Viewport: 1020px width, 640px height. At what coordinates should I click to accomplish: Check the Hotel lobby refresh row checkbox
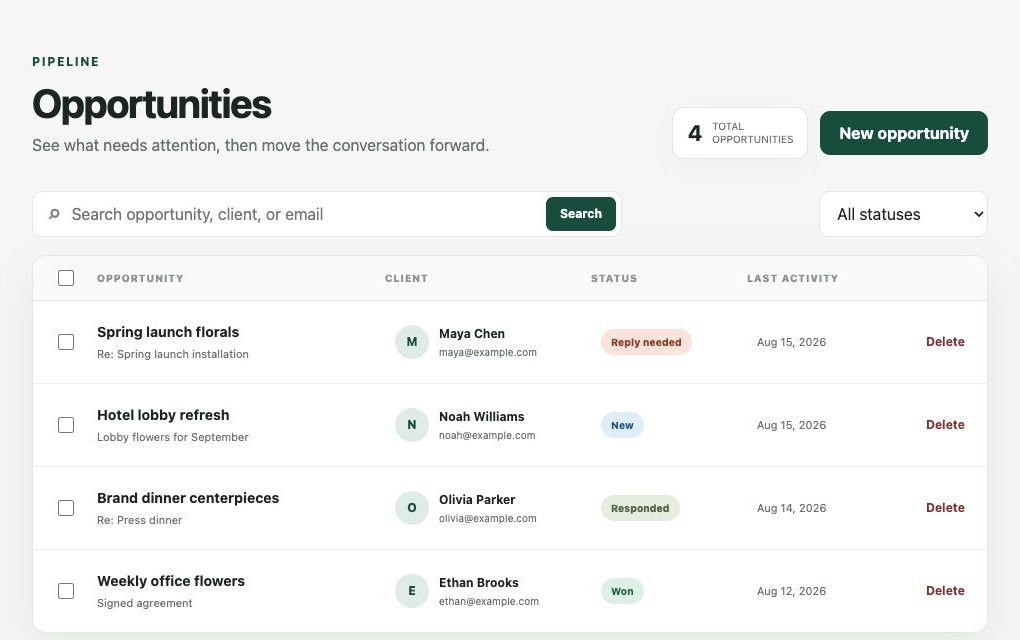pos(66,425)
